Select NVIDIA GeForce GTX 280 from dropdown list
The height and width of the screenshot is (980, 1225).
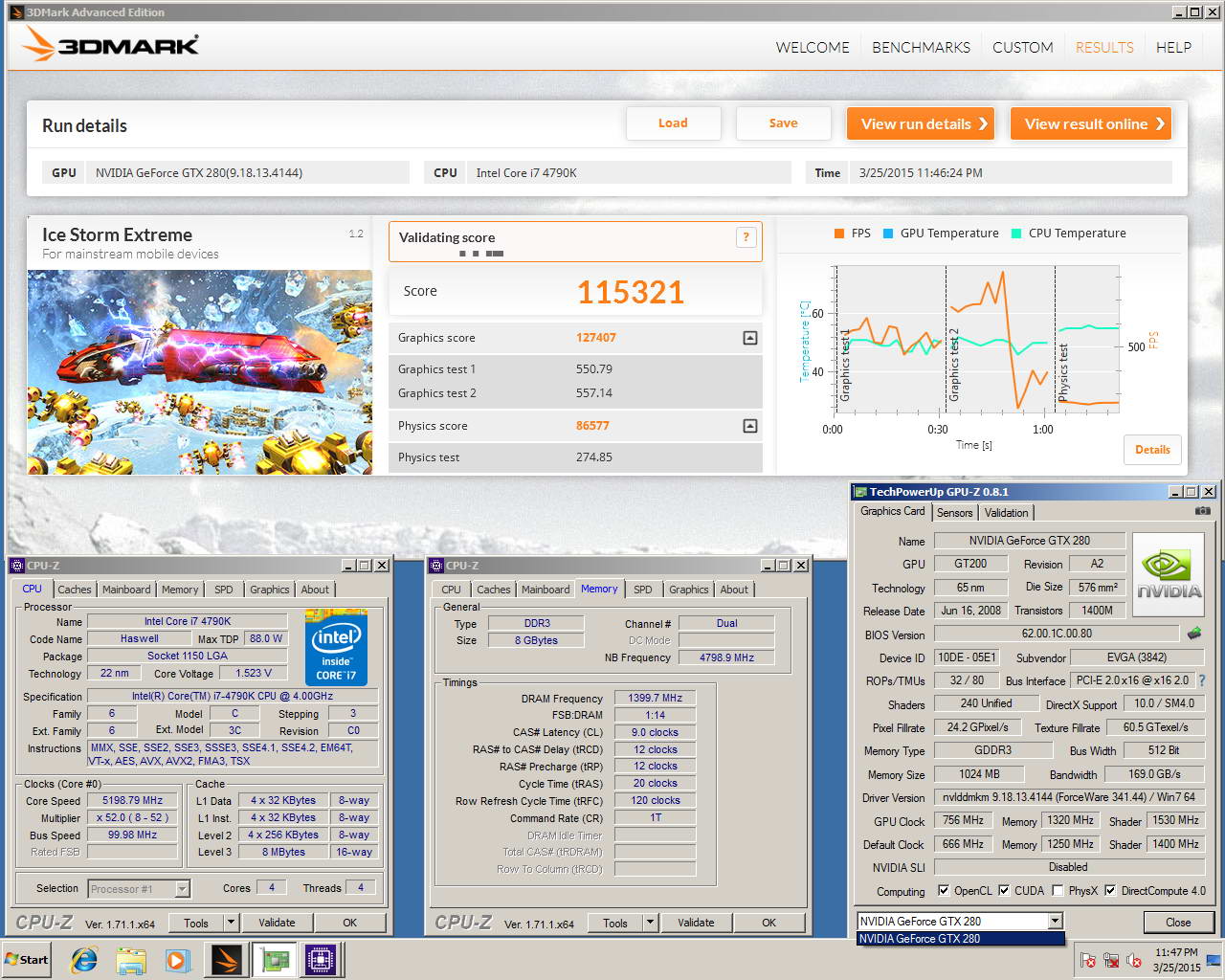960,939
